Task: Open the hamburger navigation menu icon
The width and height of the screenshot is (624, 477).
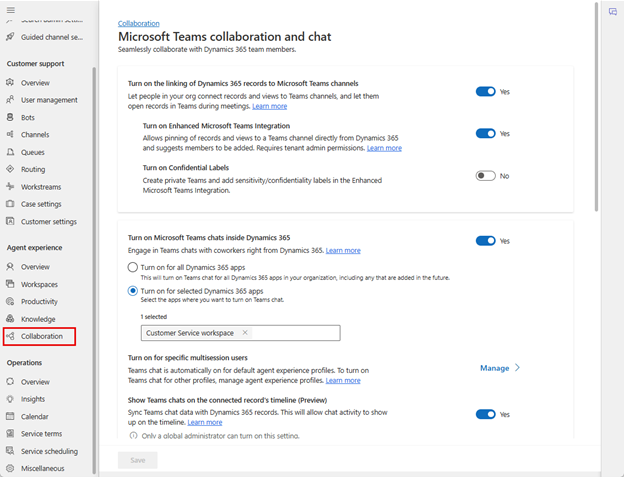Action: (x=11, y=10)
